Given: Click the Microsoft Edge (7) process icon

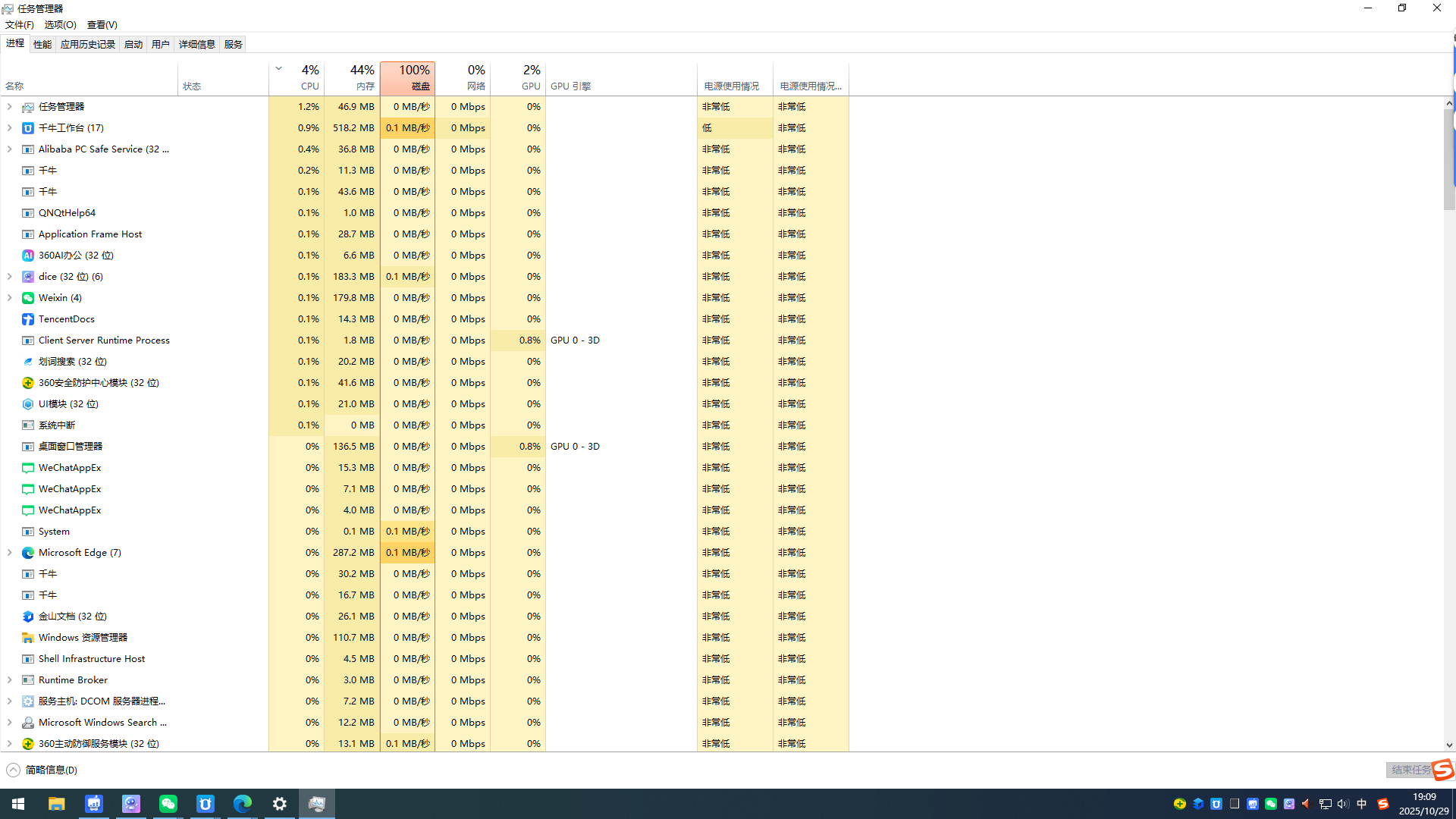Looking at the screenshot, I should click(x=28, y=553).
